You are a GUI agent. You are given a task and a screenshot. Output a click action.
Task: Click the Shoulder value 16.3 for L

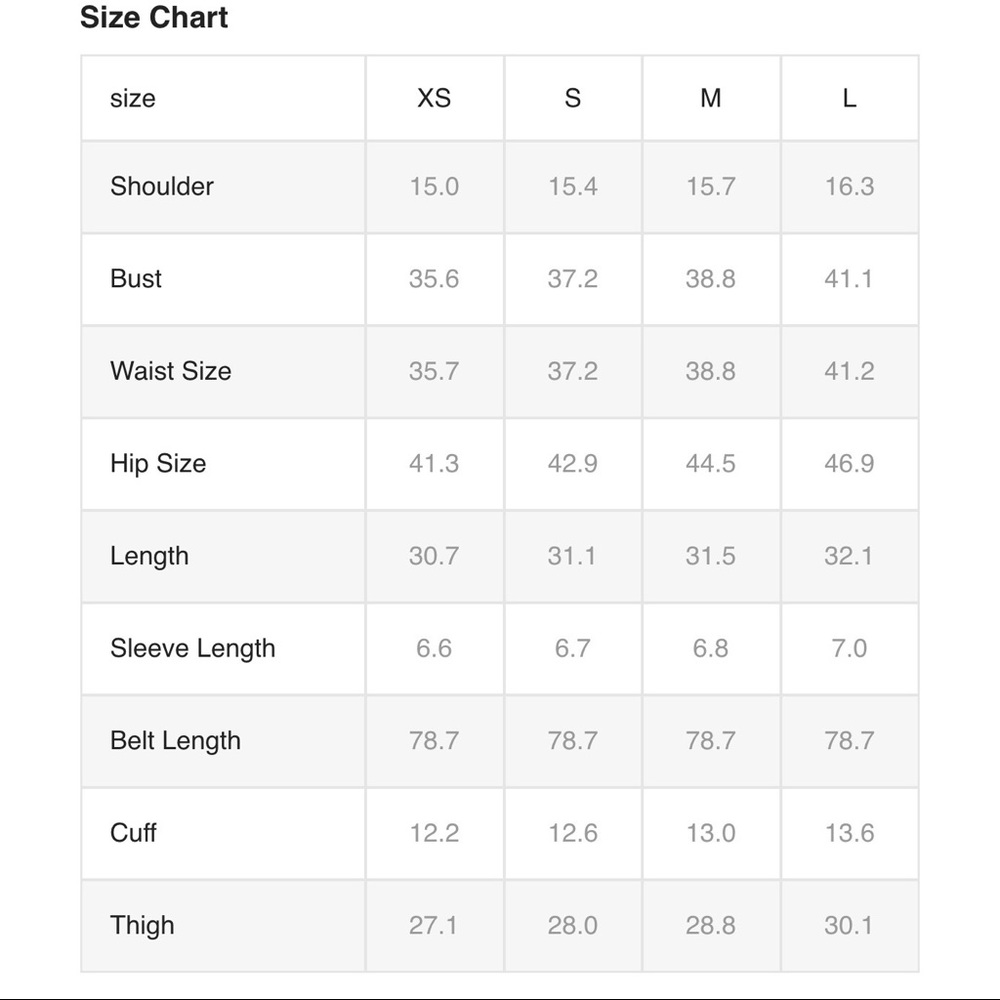point(849,186)
